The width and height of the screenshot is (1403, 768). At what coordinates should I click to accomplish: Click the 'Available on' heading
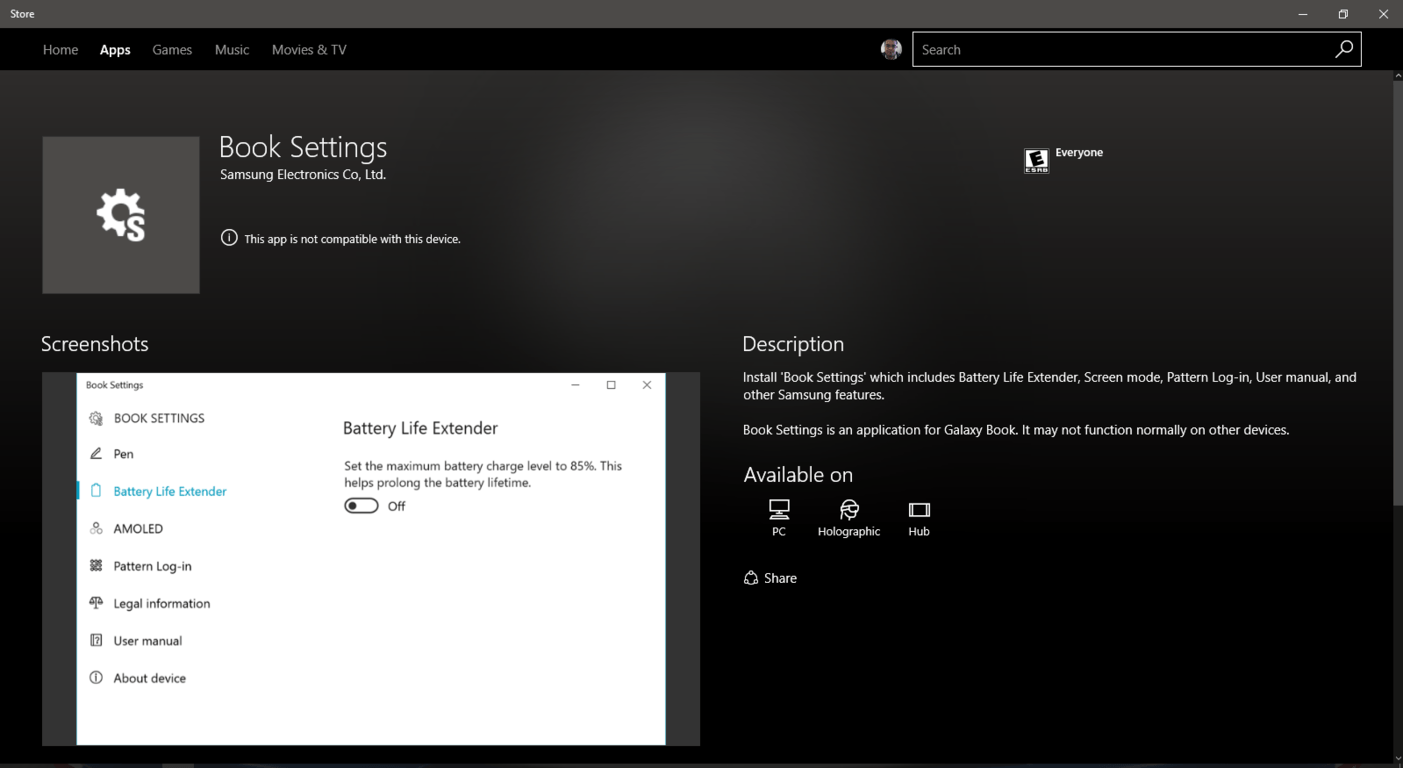pyautogui.click(x=798, y=475)
